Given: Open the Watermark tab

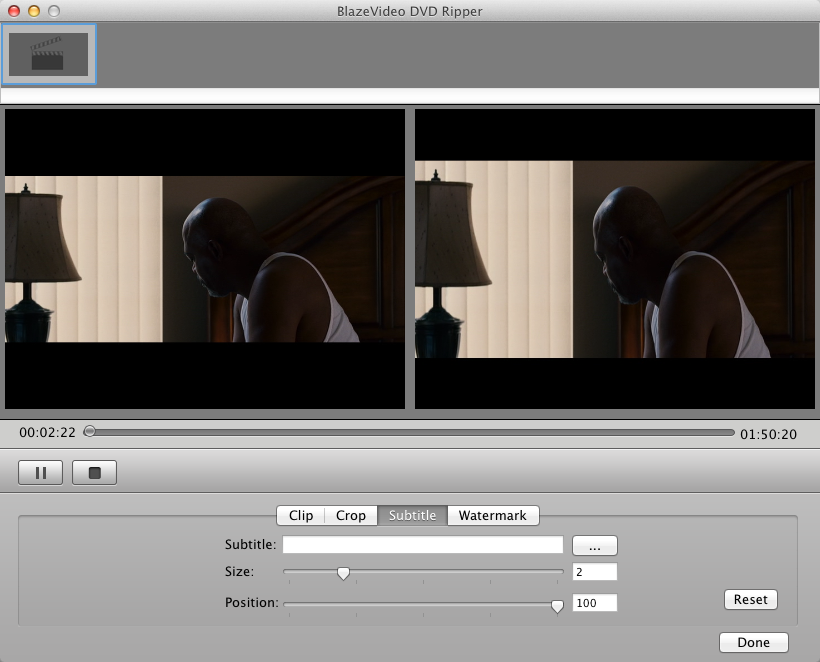Looking at the screenshot, I should [493, 516].
